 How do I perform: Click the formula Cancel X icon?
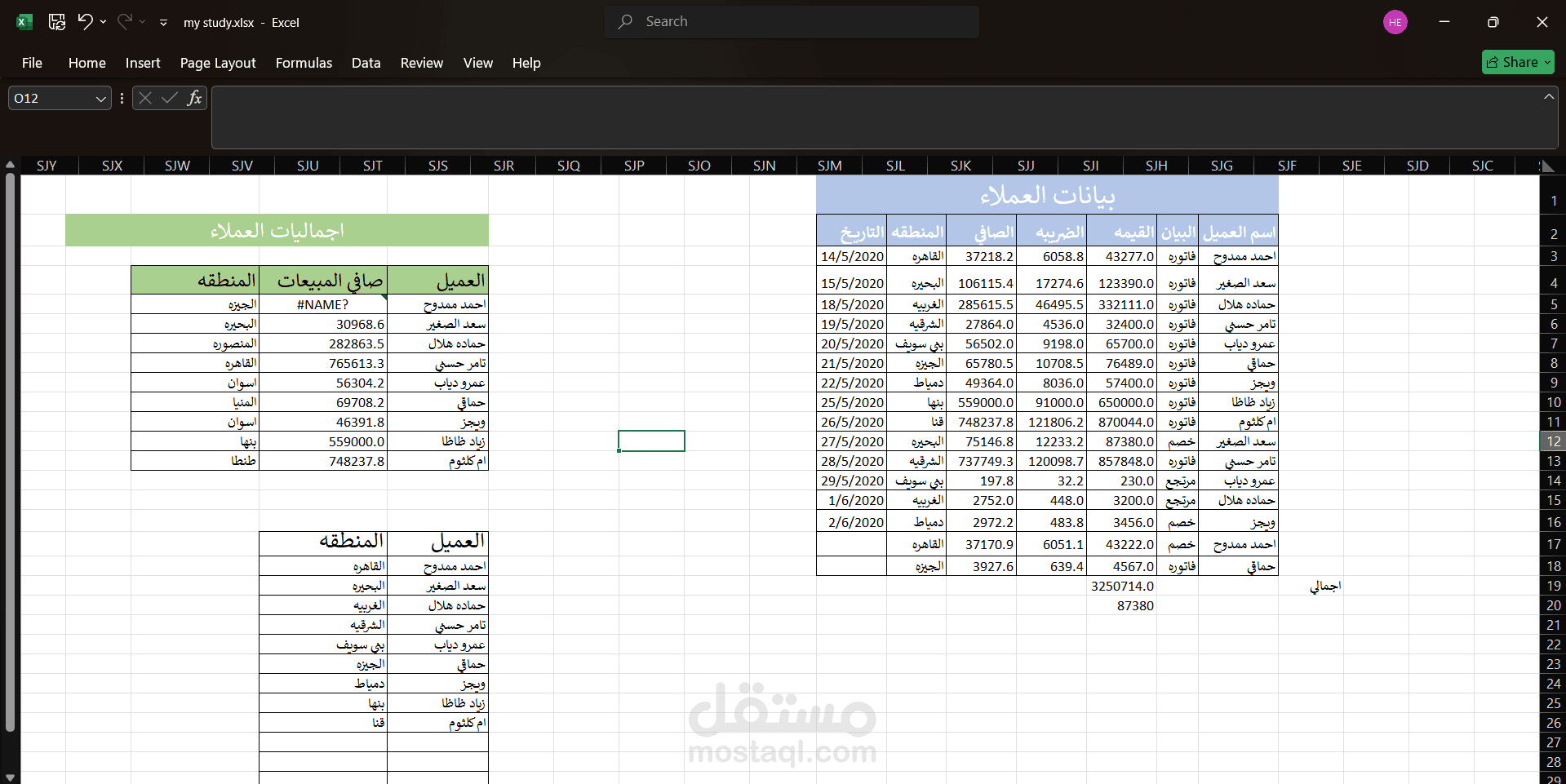point(145,98)
